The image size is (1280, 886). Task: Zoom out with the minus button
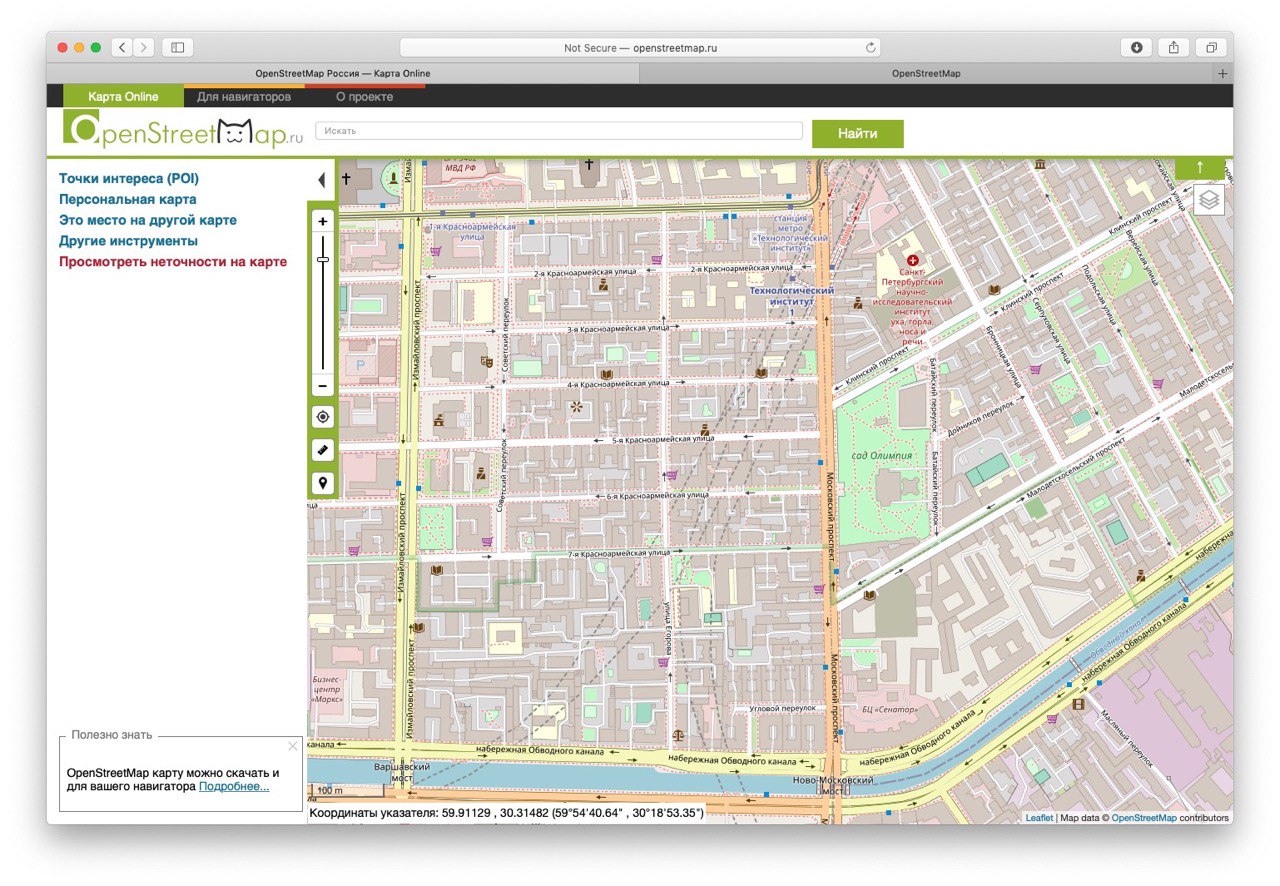click(322, 385)
